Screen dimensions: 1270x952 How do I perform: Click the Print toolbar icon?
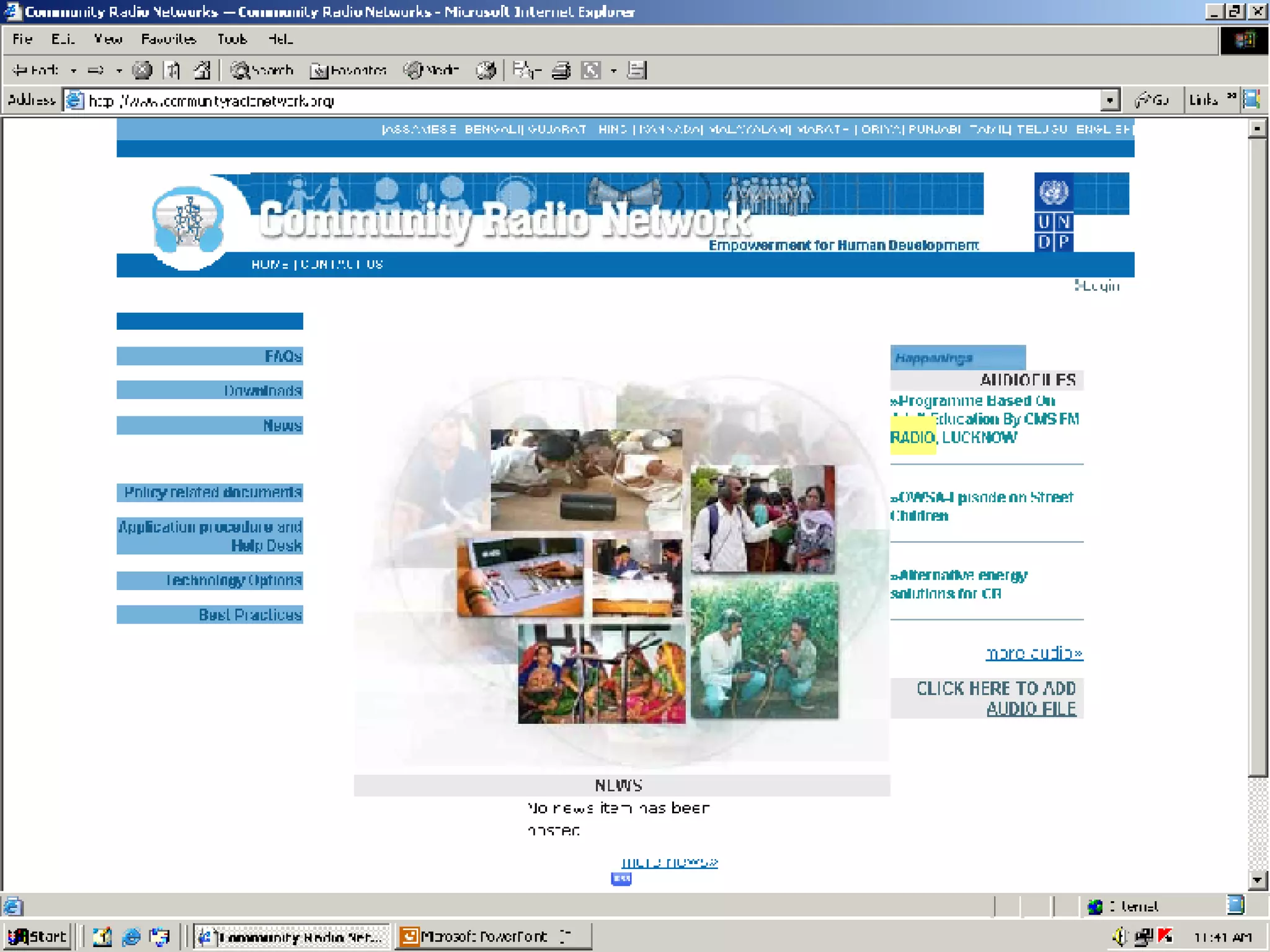click(x=561, y=71)
